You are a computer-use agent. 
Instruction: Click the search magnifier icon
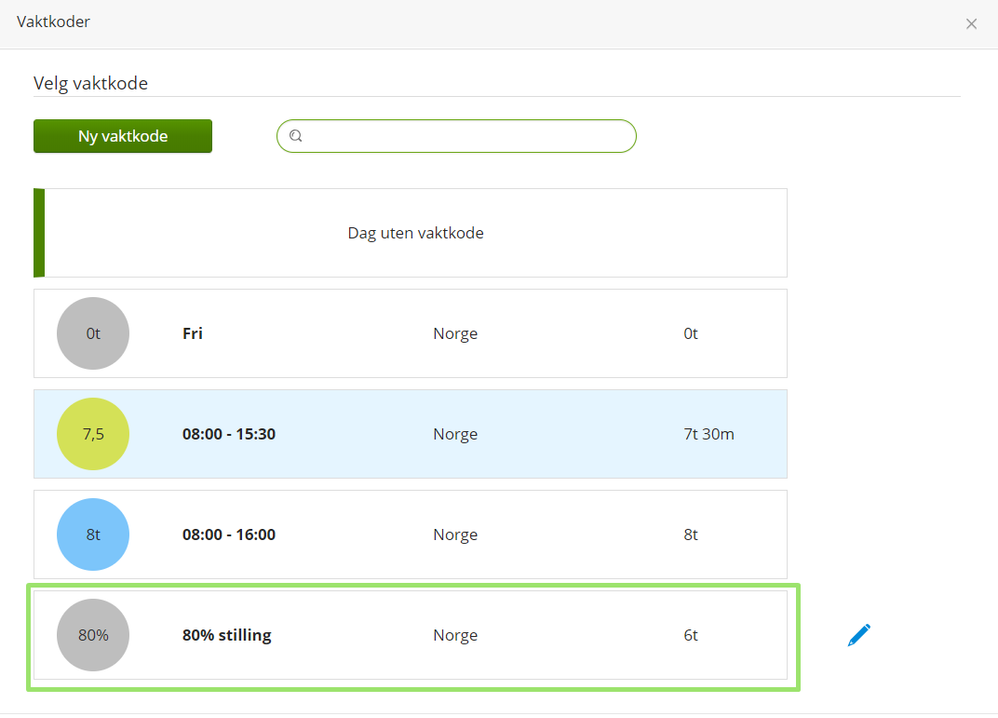click(x=296, y=136)
